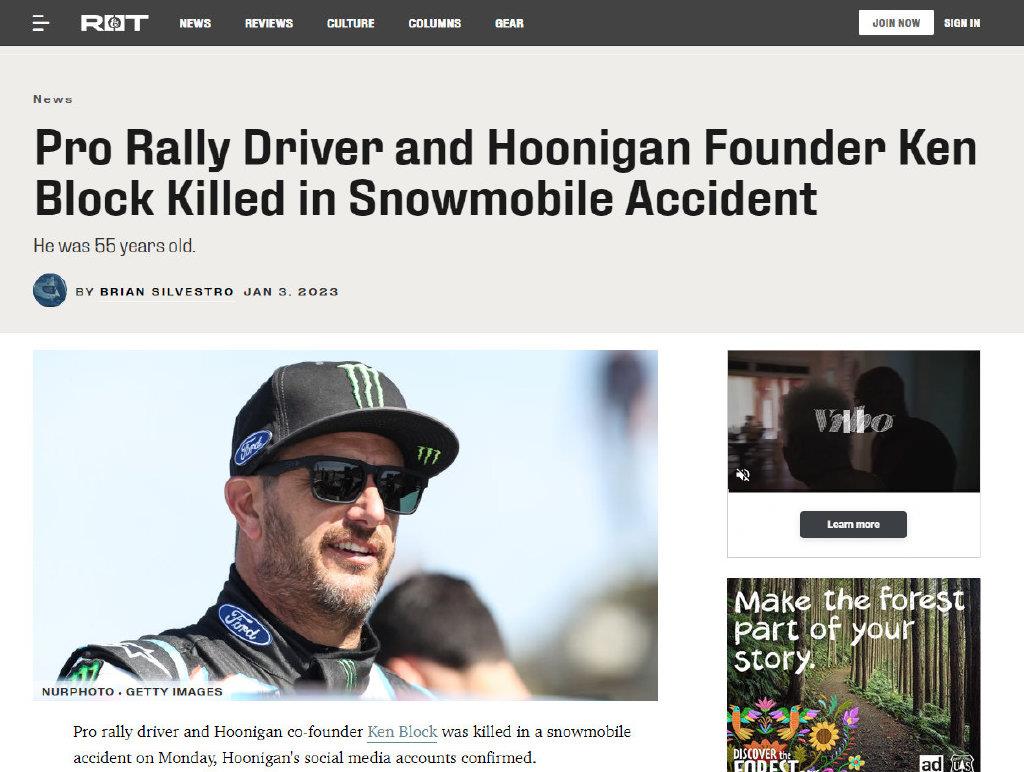The image size is (1024, 772).
Task: Click the Vrbo video advertisement
Action: (854, 421)
